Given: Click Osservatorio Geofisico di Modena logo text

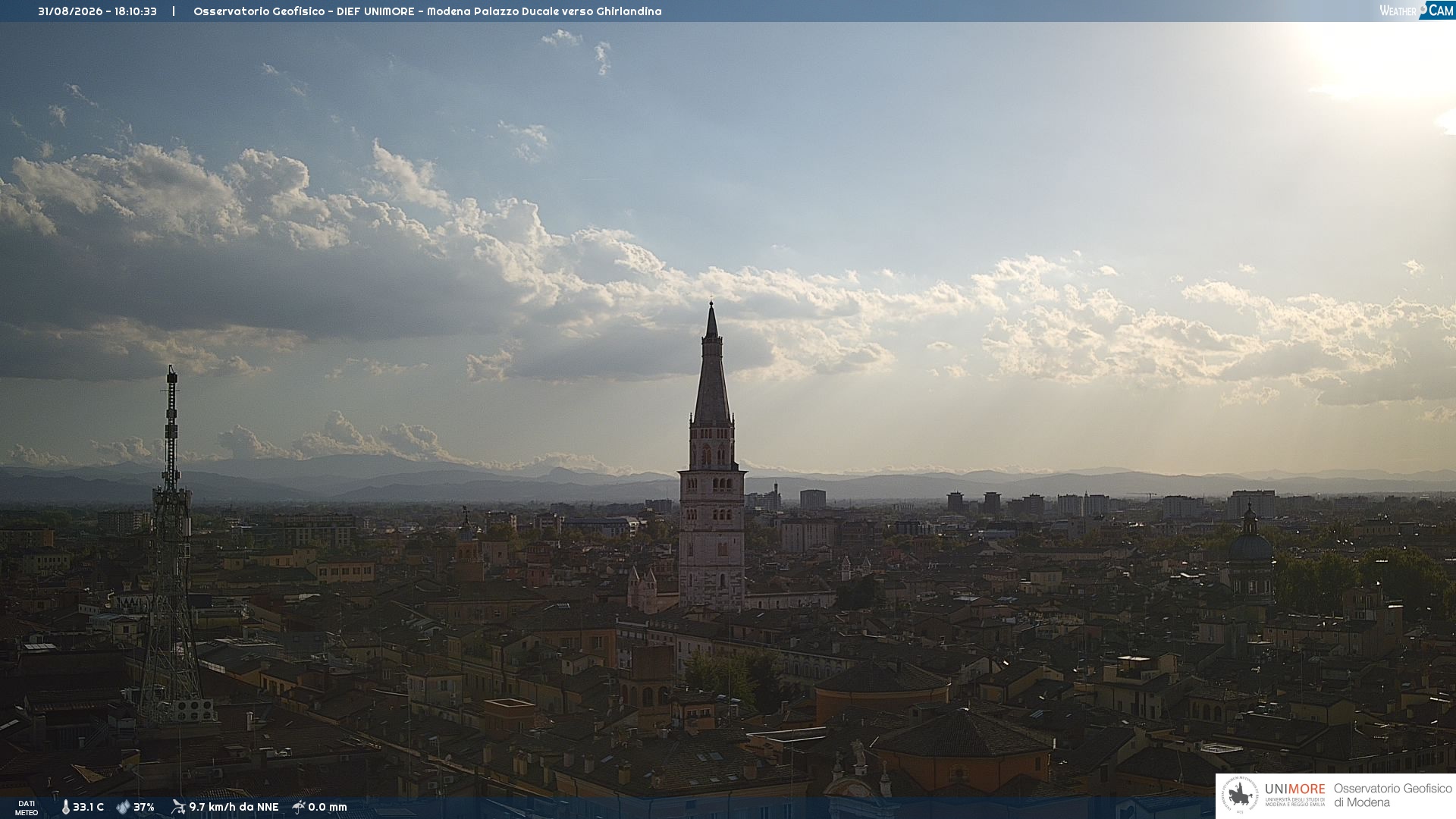Looking at the screenshot, I should [x=1392, y=795].
